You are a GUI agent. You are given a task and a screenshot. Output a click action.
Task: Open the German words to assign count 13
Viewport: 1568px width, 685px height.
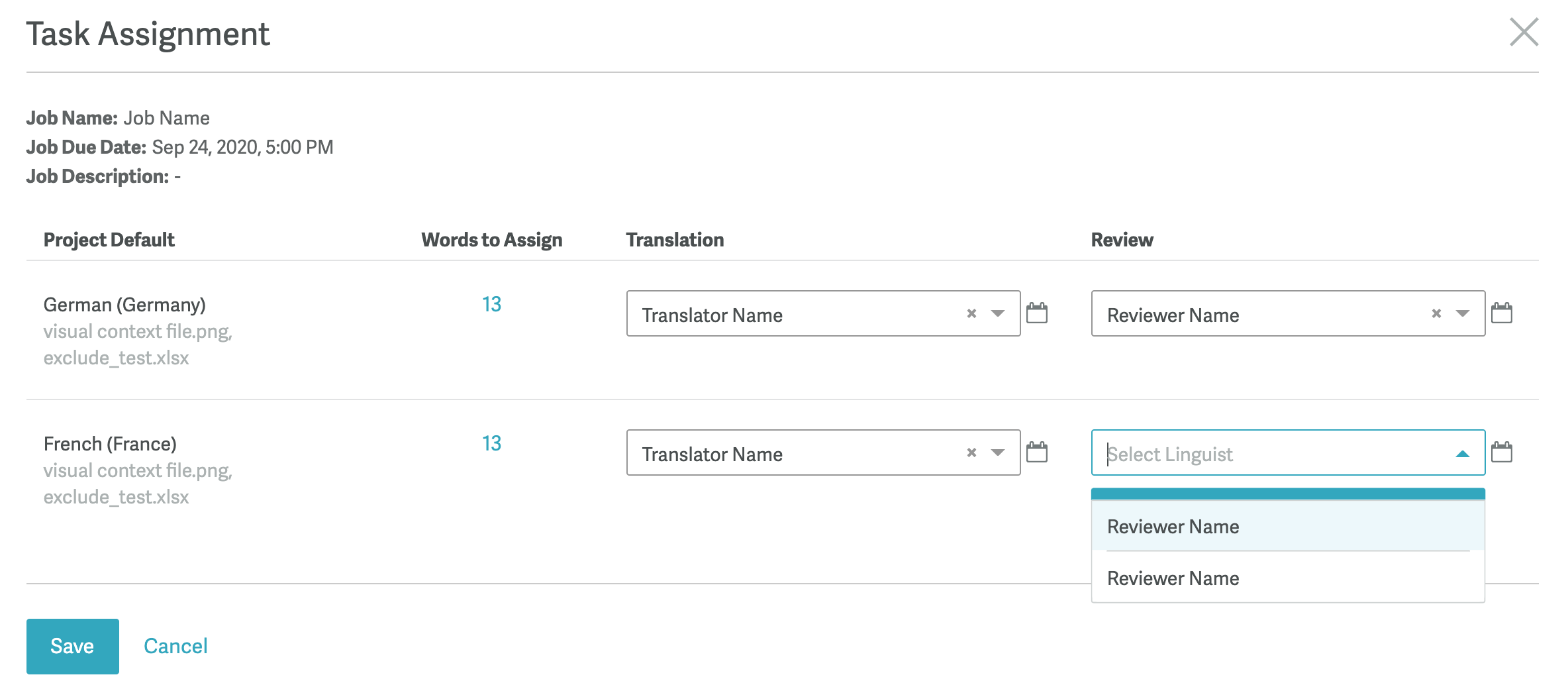coord(491,304)
